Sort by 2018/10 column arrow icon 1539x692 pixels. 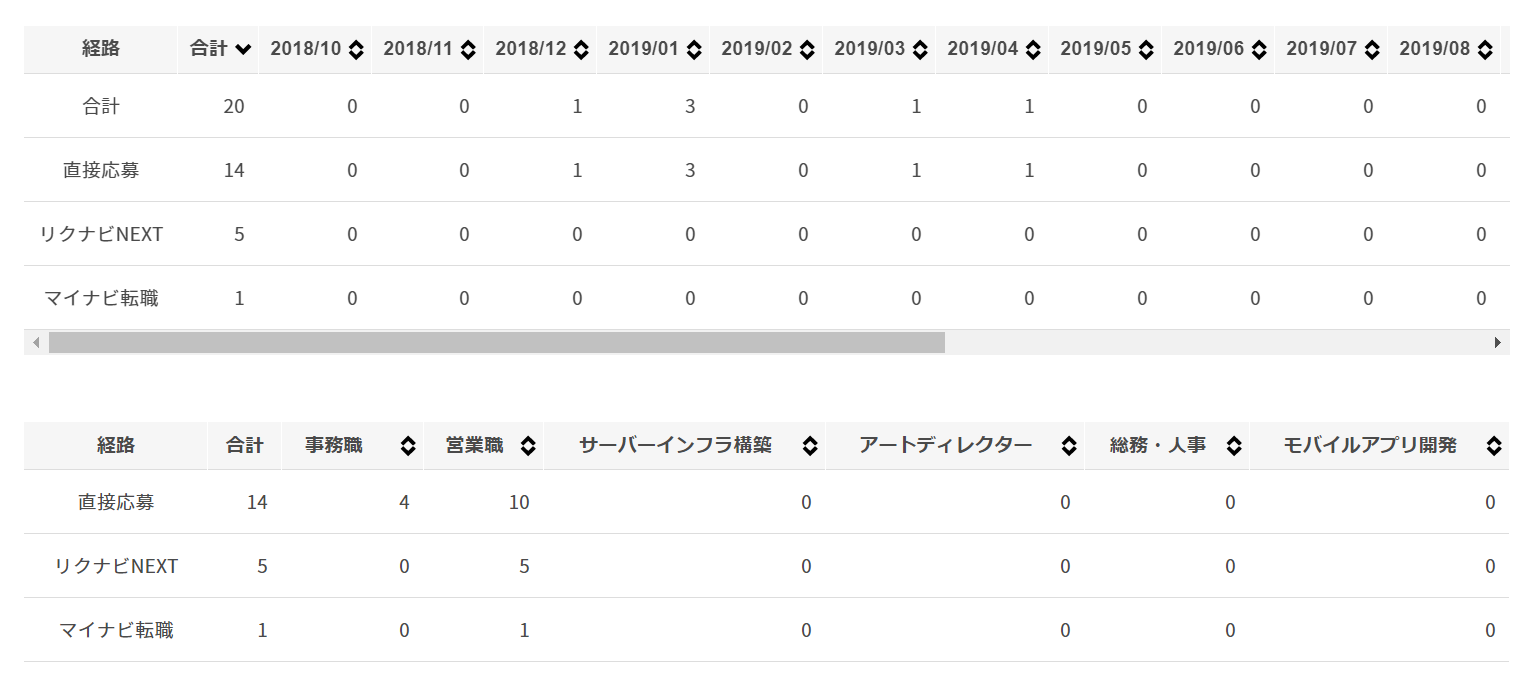(356, 49)
